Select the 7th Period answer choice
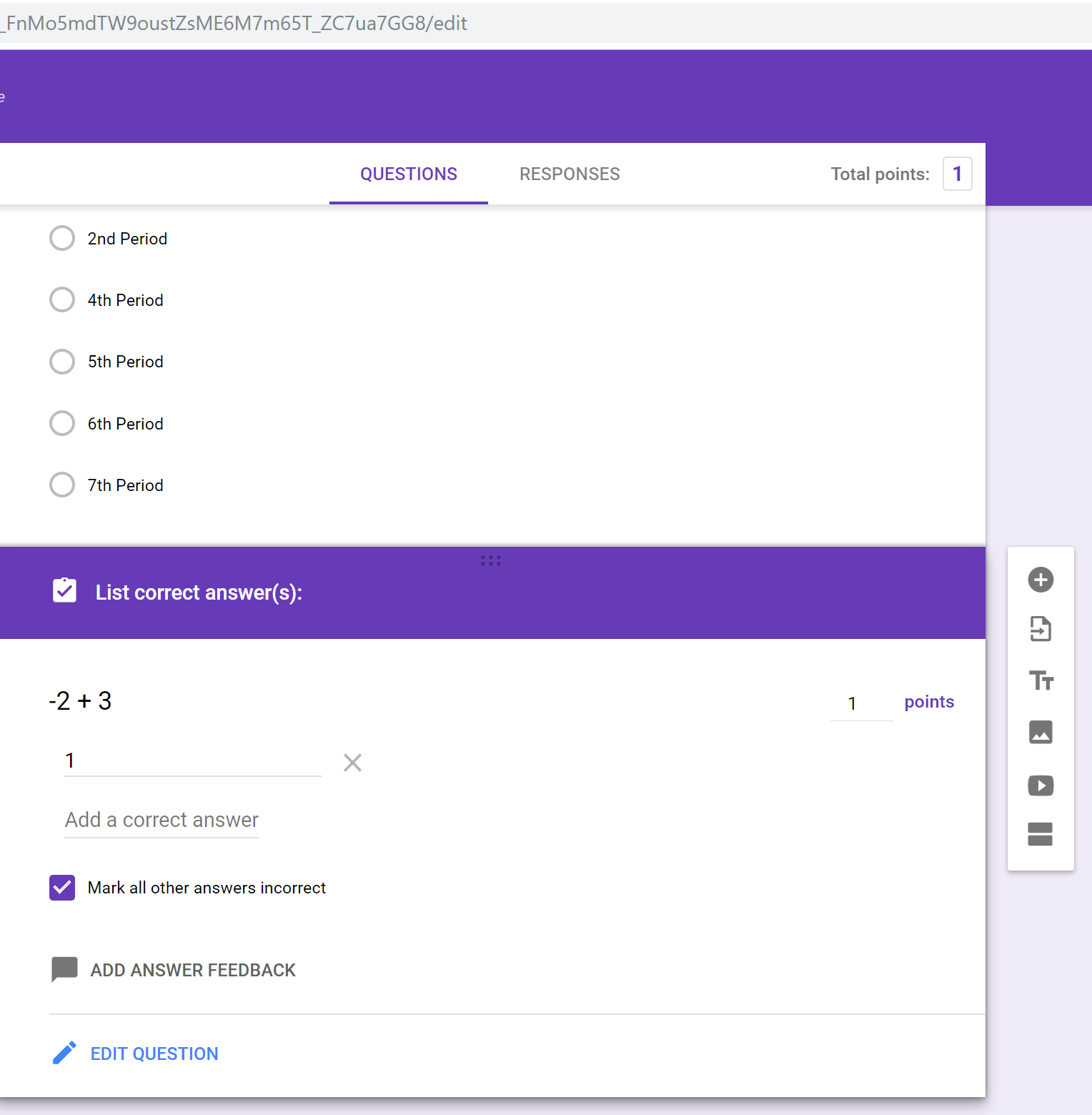Image resolution: width=1092 pixels, height=1115 pixels. 62,485
